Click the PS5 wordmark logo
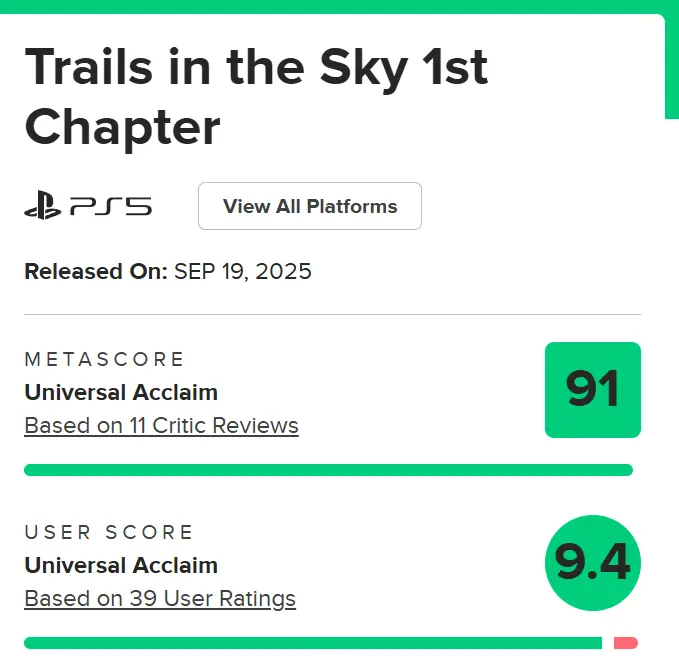 tap(111, 206)
